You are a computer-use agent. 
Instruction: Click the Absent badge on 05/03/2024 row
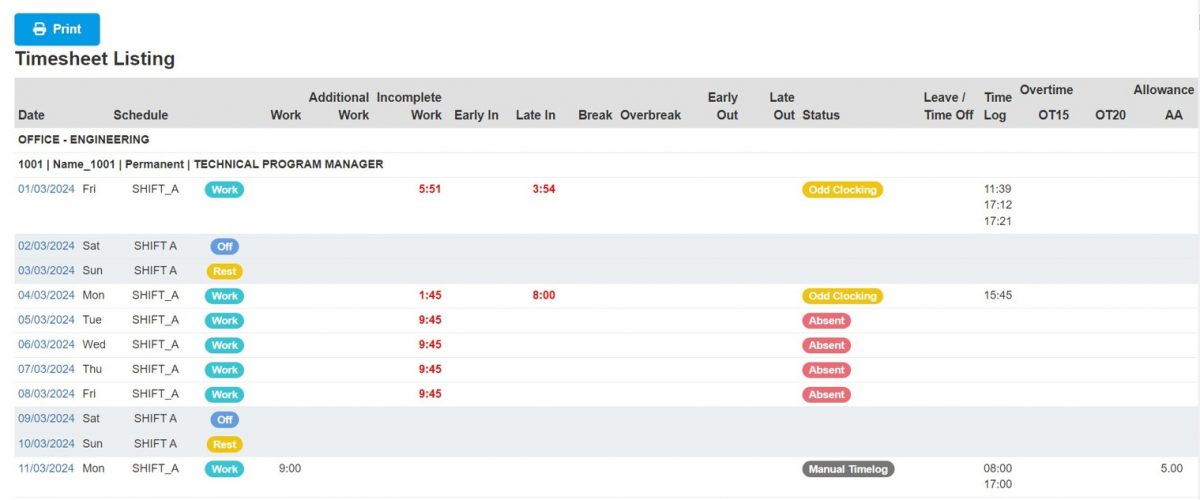[x=826, y=321]
